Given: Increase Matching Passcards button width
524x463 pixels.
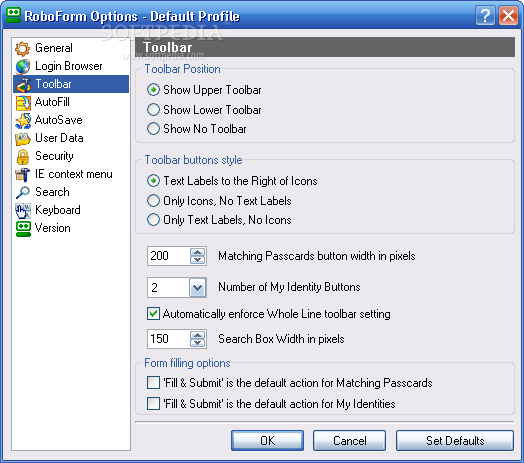Looking at the screenshot, I should (198, 252).
